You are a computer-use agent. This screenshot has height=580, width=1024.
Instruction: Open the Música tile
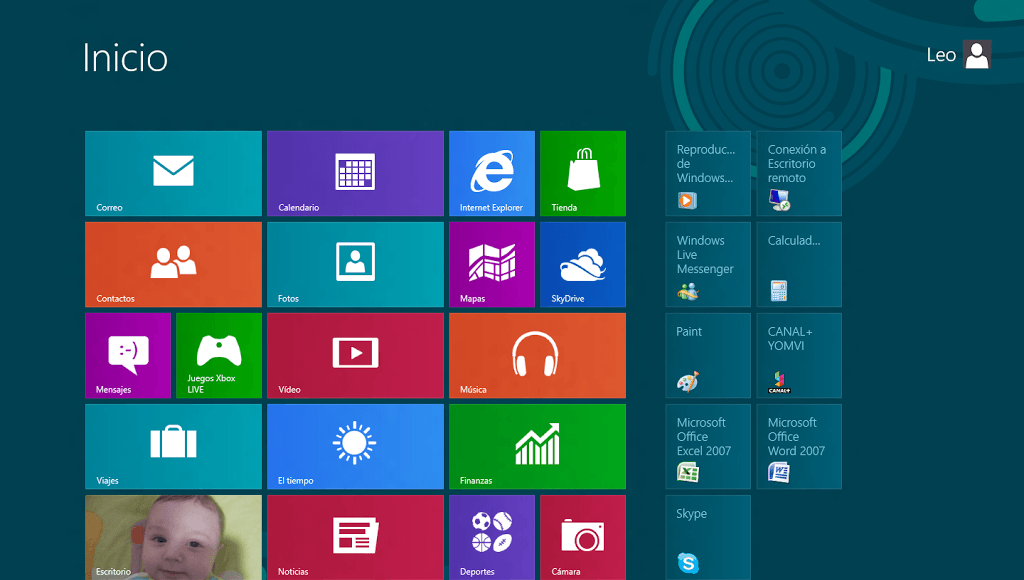pos(537,355)
